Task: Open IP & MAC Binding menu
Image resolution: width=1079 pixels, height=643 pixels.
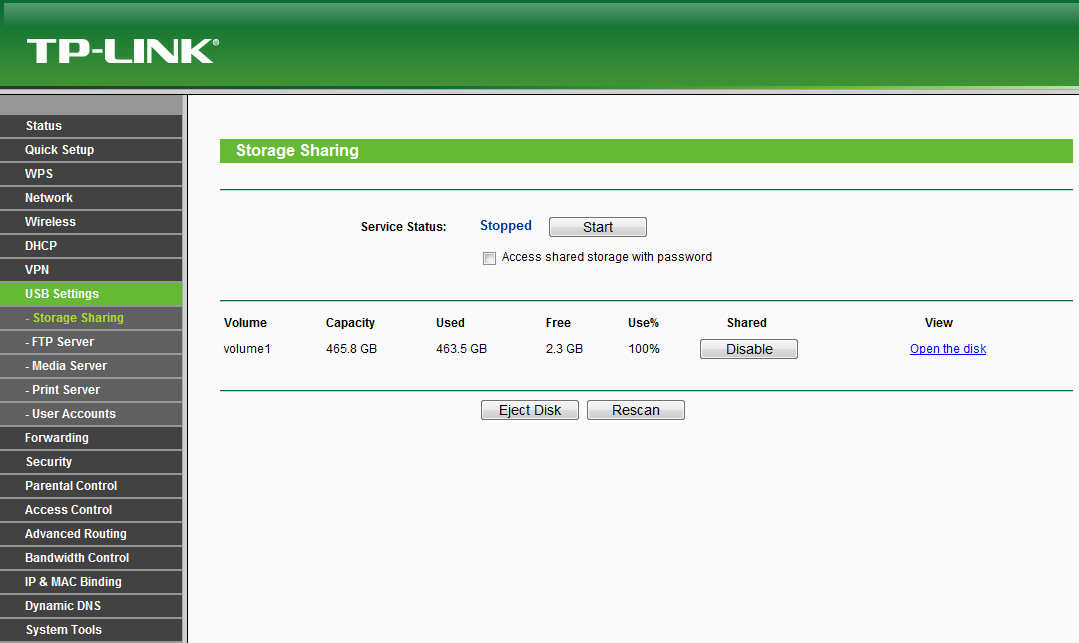Action: pos(91,582)
